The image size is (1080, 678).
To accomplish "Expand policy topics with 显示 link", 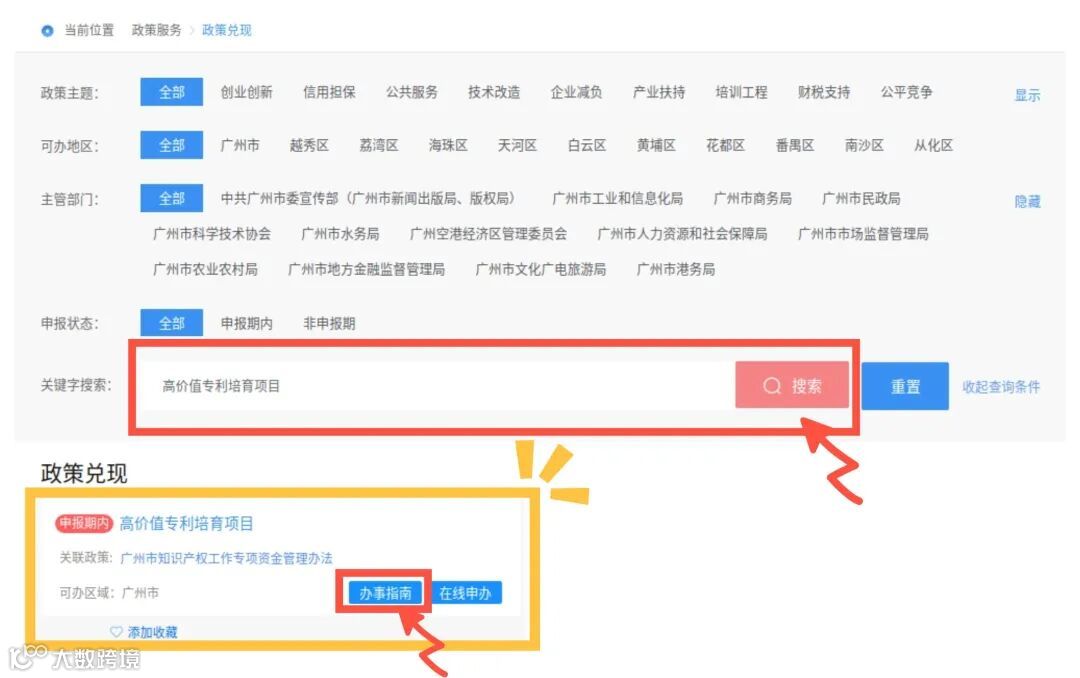I will [x=1027, y=95].
